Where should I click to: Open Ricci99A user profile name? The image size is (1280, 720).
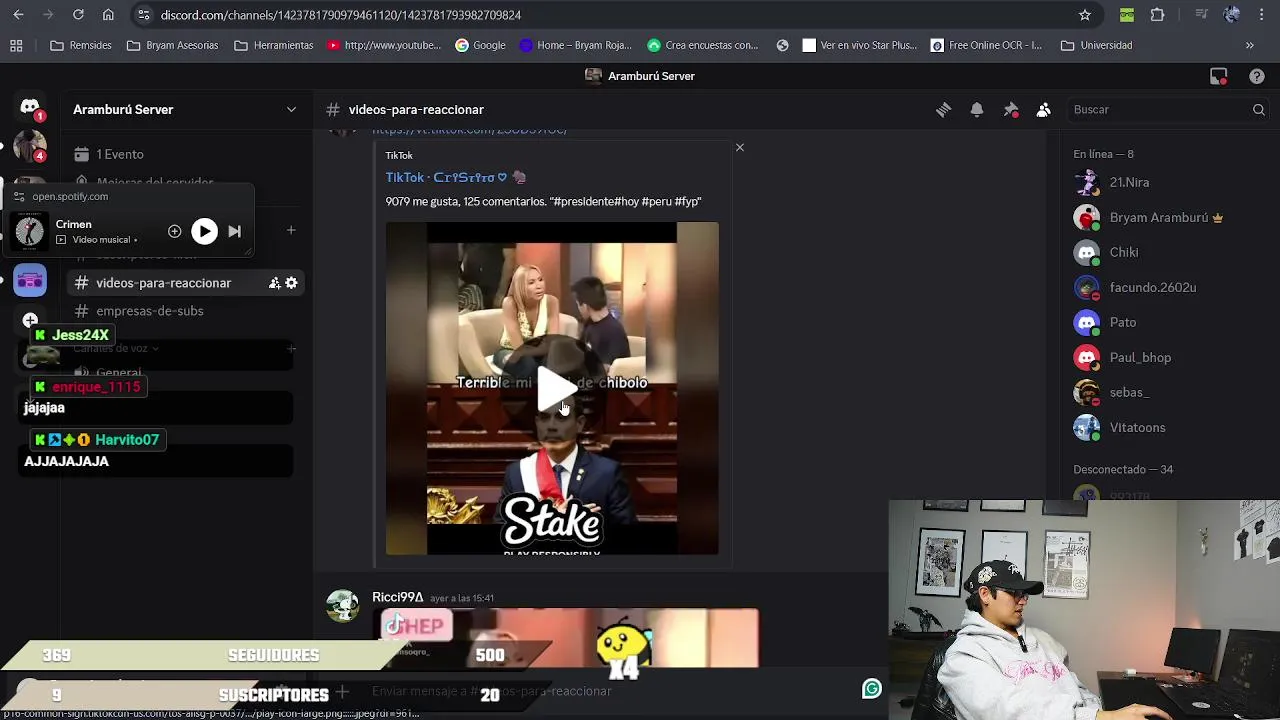click(398, 597)
